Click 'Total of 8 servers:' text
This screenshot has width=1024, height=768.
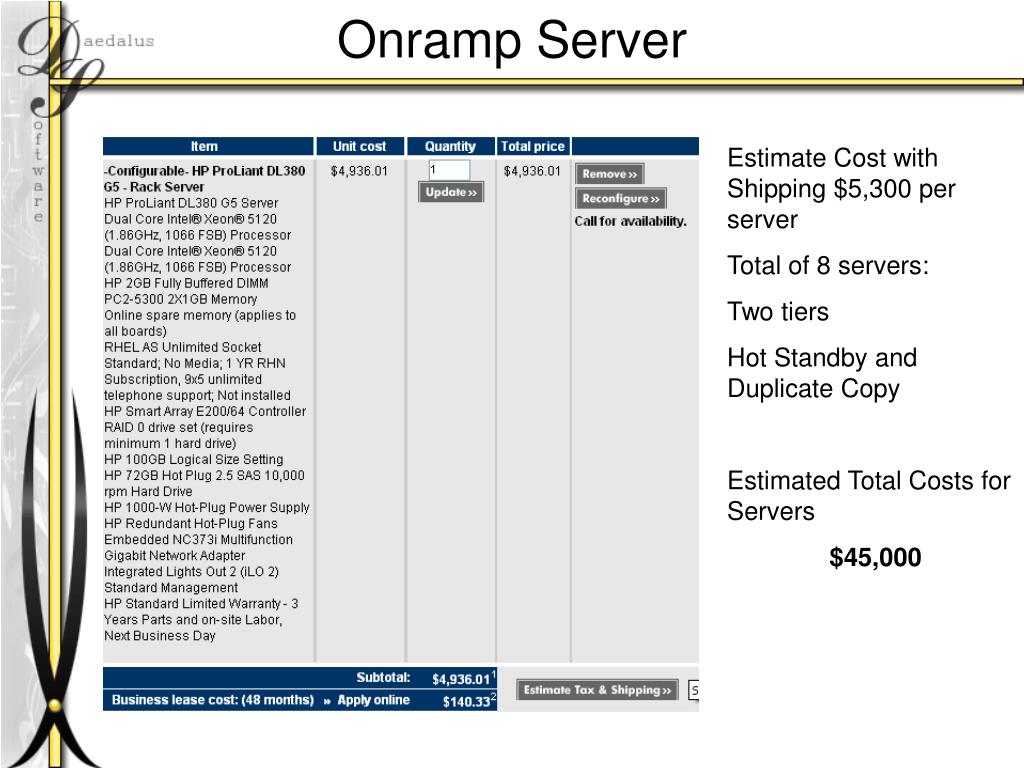coord(828,266)
